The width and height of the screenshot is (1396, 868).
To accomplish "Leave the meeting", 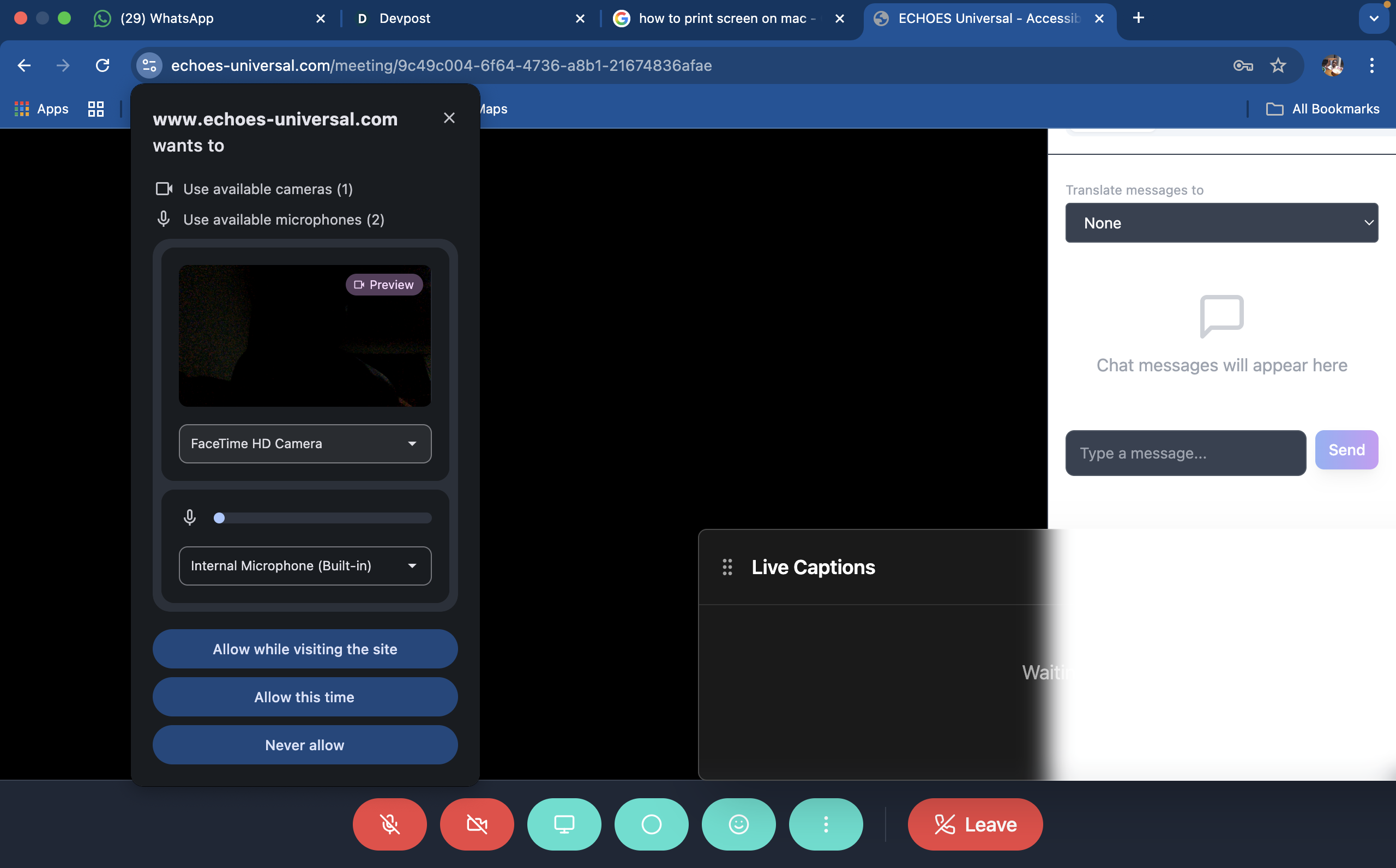I will tap(975, 824).
